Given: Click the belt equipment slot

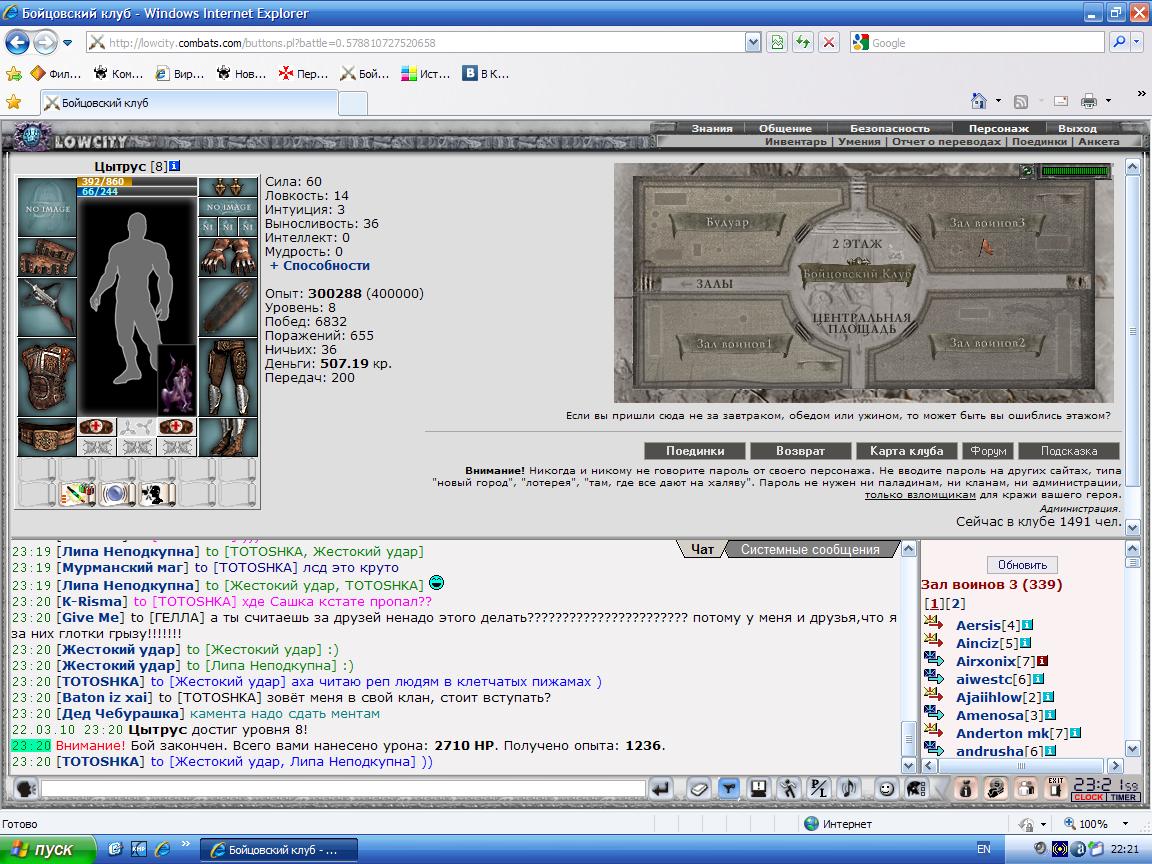Looking at the screenshot, I should click(47, 437).
